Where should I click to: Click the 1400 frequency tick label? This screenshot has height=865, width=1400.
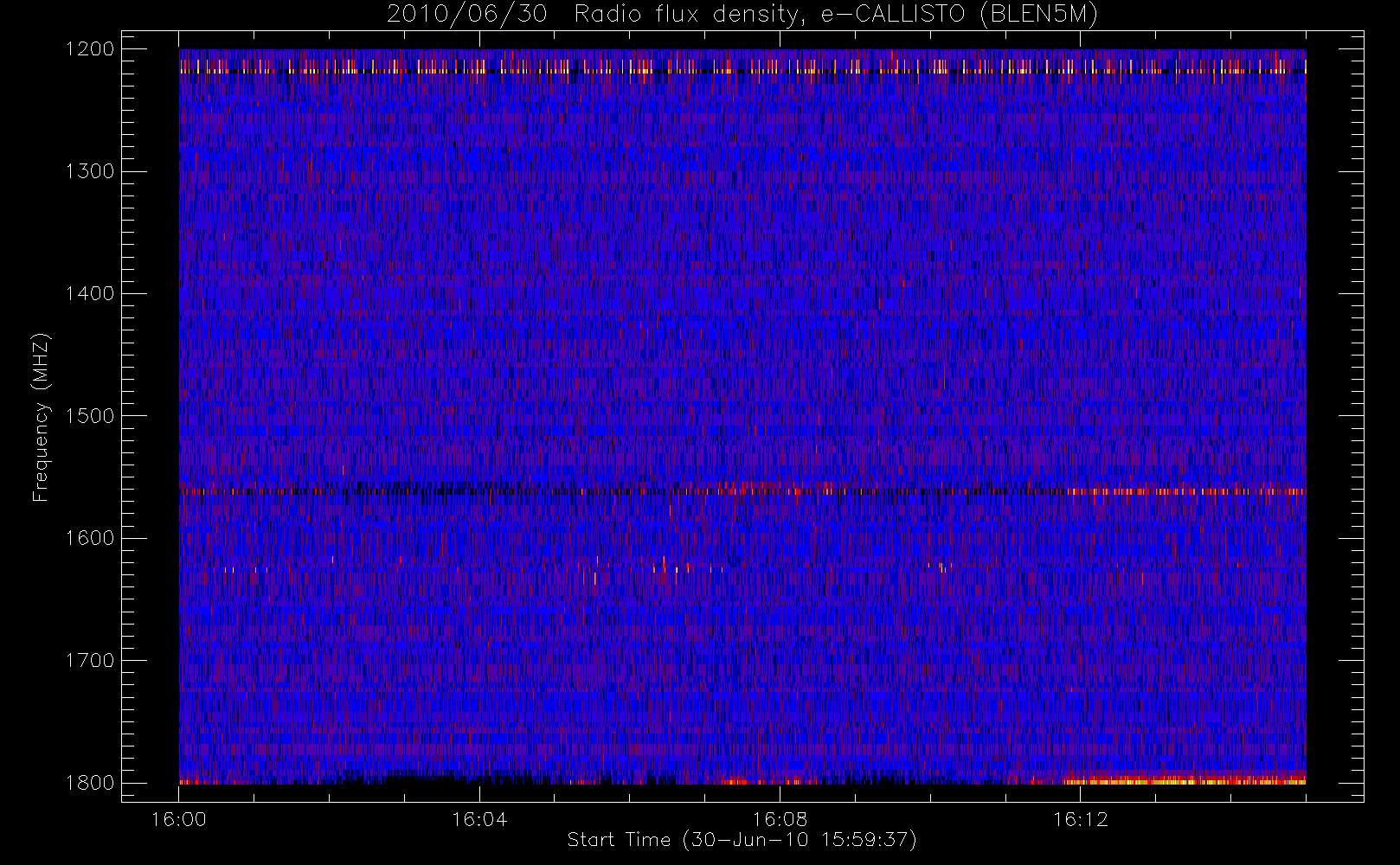coord(90,293)
